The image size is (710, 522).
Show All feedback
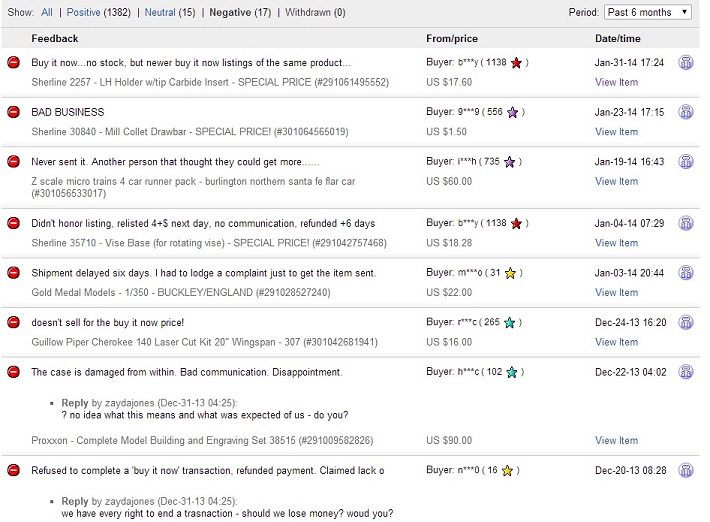point(47,12)
